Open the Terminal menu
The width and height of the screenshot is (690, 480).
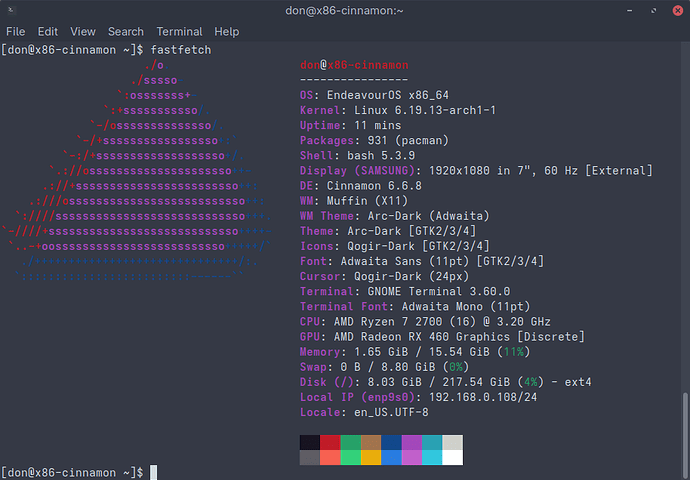tap(179, 32)
